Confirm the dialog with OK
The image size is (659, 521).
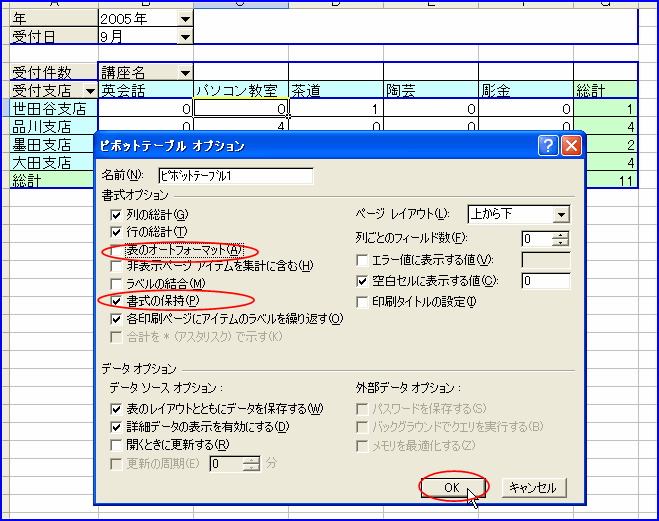point(453,487)
